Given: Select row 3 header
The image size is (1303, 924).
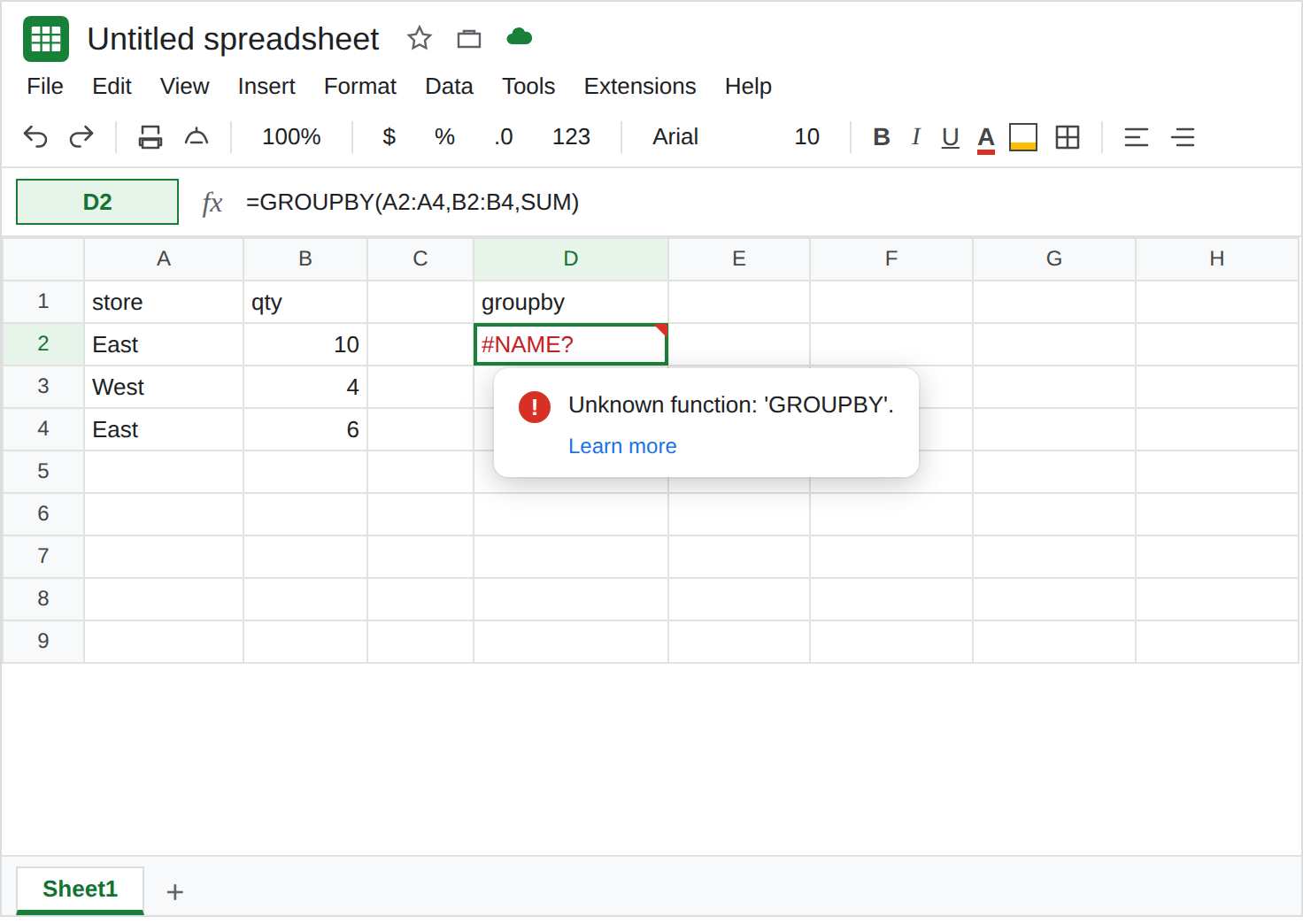Looking at the screenshot, I should coord(43,387).
